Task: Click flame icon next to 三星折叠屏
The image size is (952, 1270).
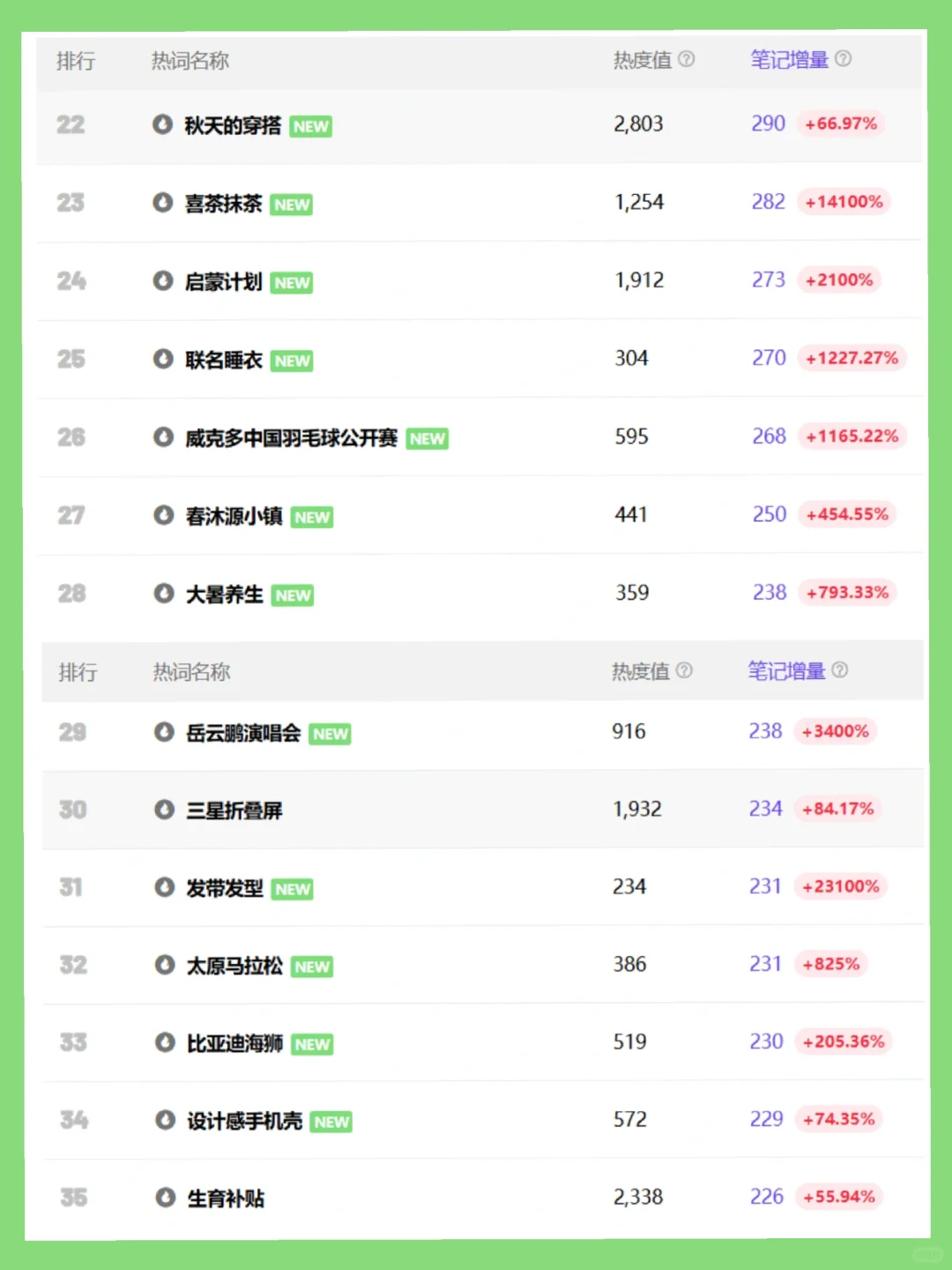Action: tap(164, 810)
